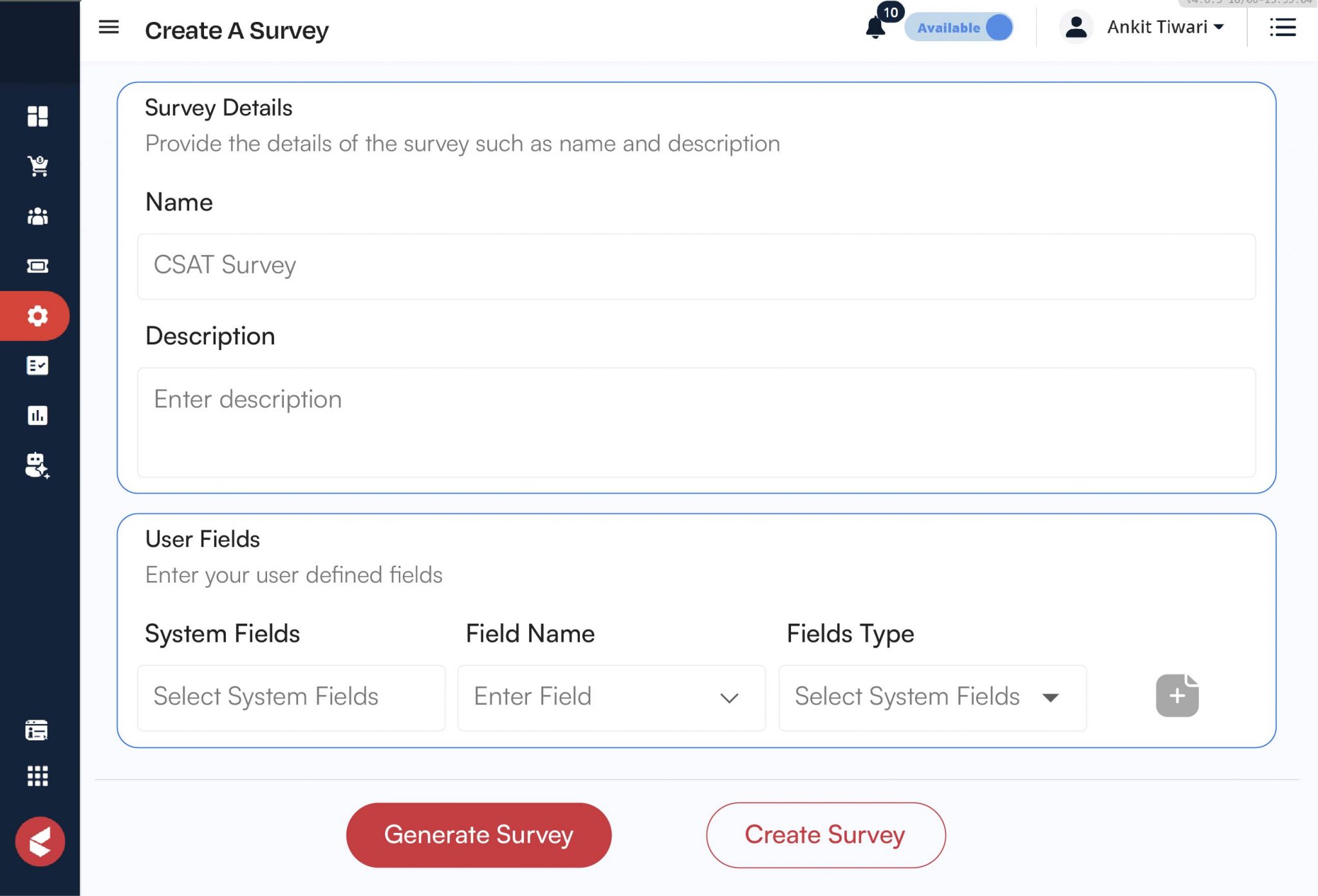View analytics via the bar chart icon

(x=39, y=416)
